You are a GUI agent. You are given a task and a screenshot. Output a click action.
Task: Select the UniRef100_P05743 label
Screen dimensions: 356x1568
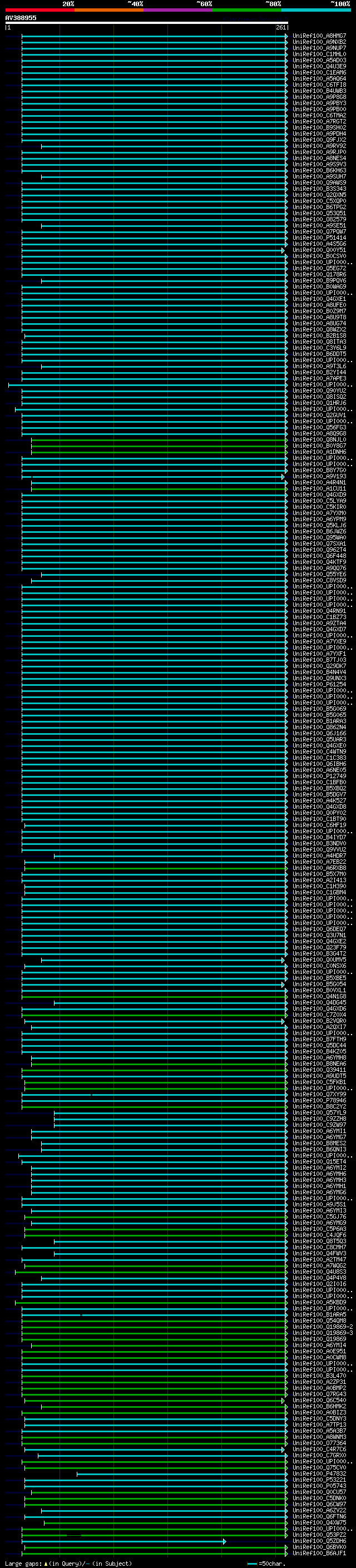(x=319, y=1486)
